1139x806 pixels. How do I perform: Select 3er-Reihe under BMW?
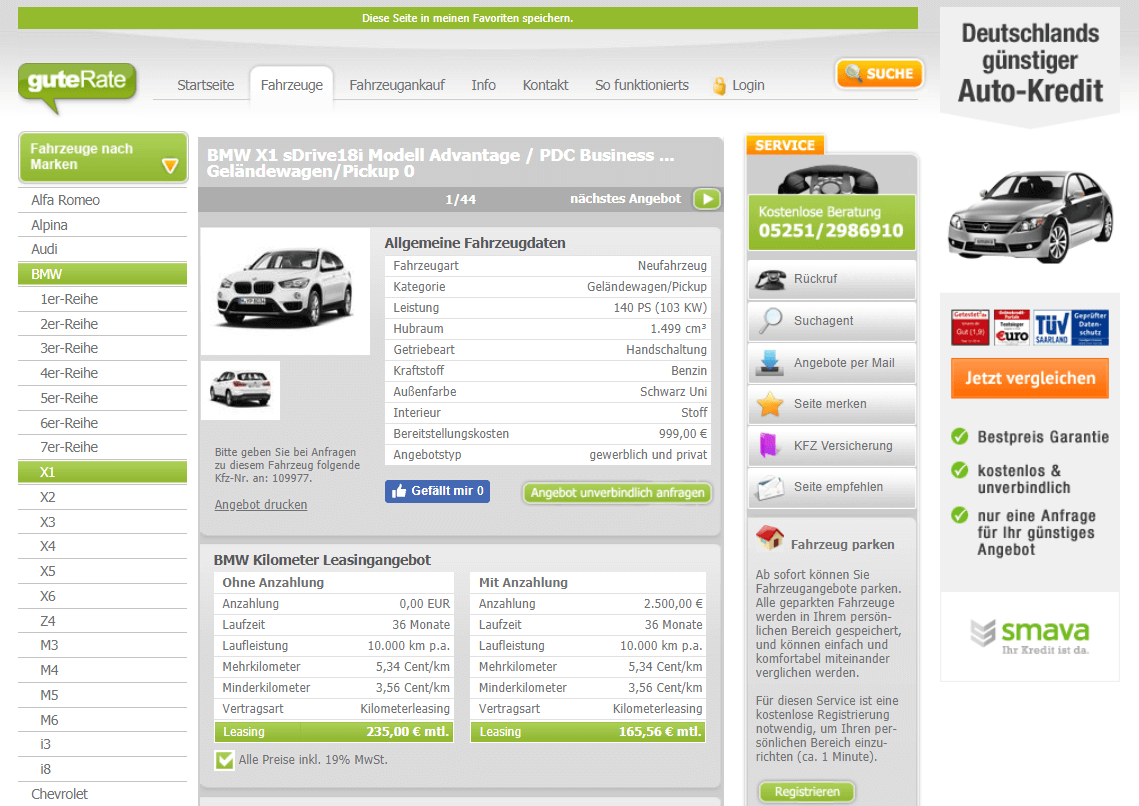tap(102, 349)
